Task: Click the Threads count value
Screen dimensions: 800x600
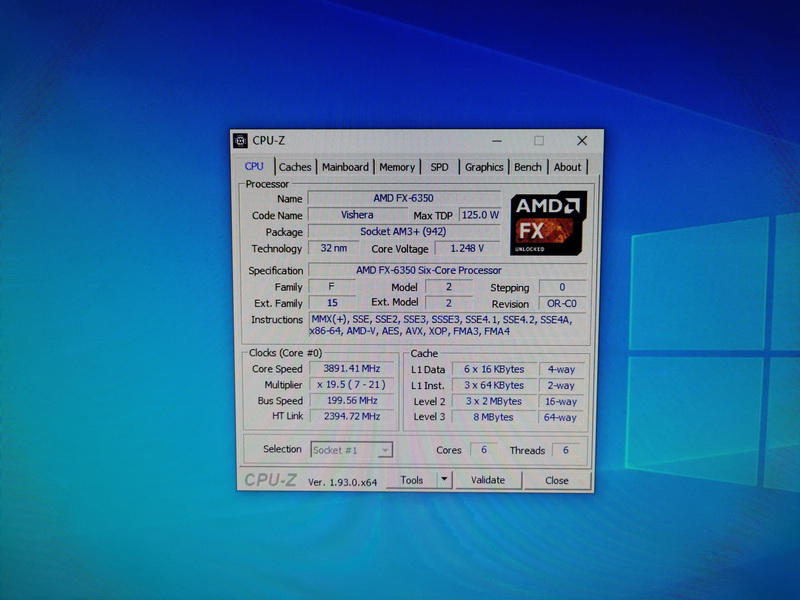Action: click(x=566, y=450)
